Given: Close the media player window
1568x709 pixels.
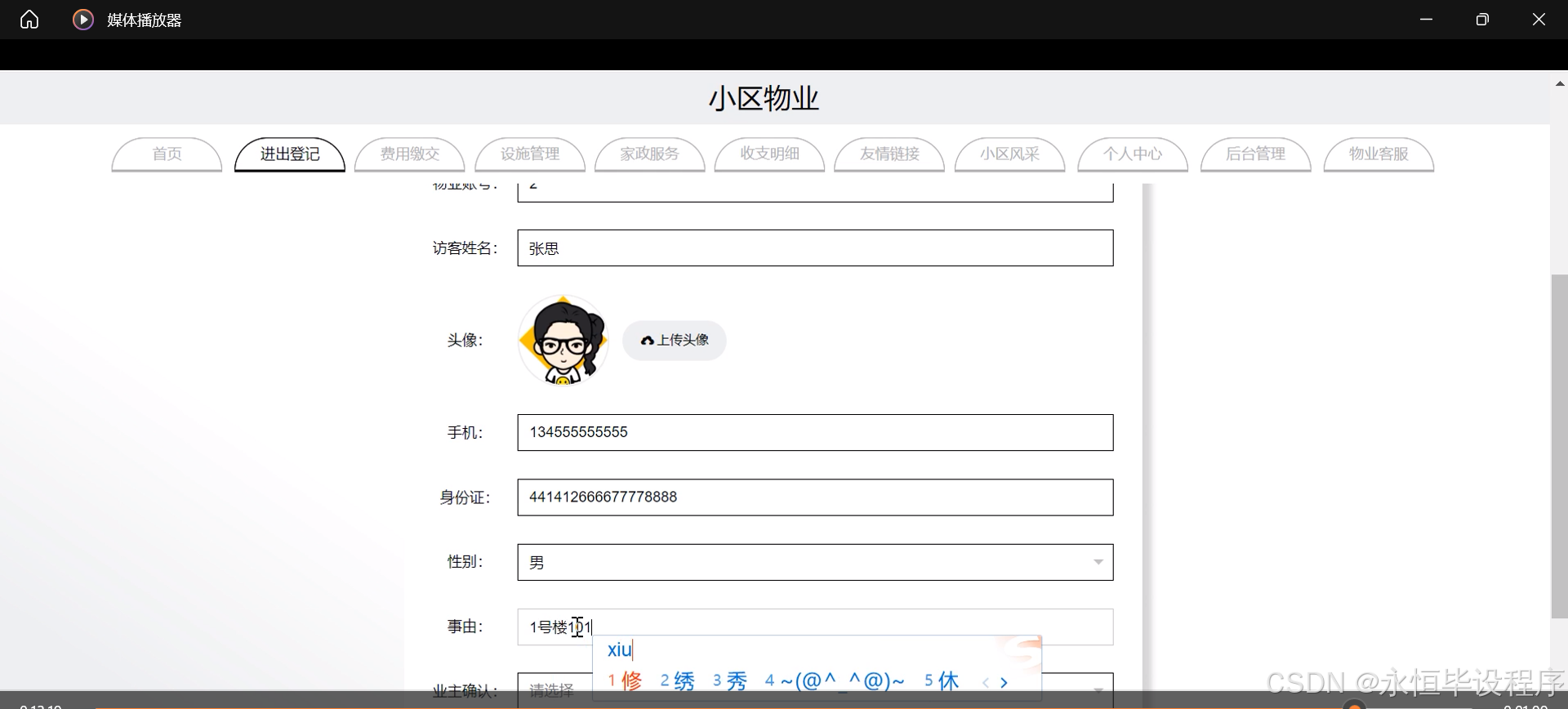Looking at the screenshot, I should pos(1539,19).
